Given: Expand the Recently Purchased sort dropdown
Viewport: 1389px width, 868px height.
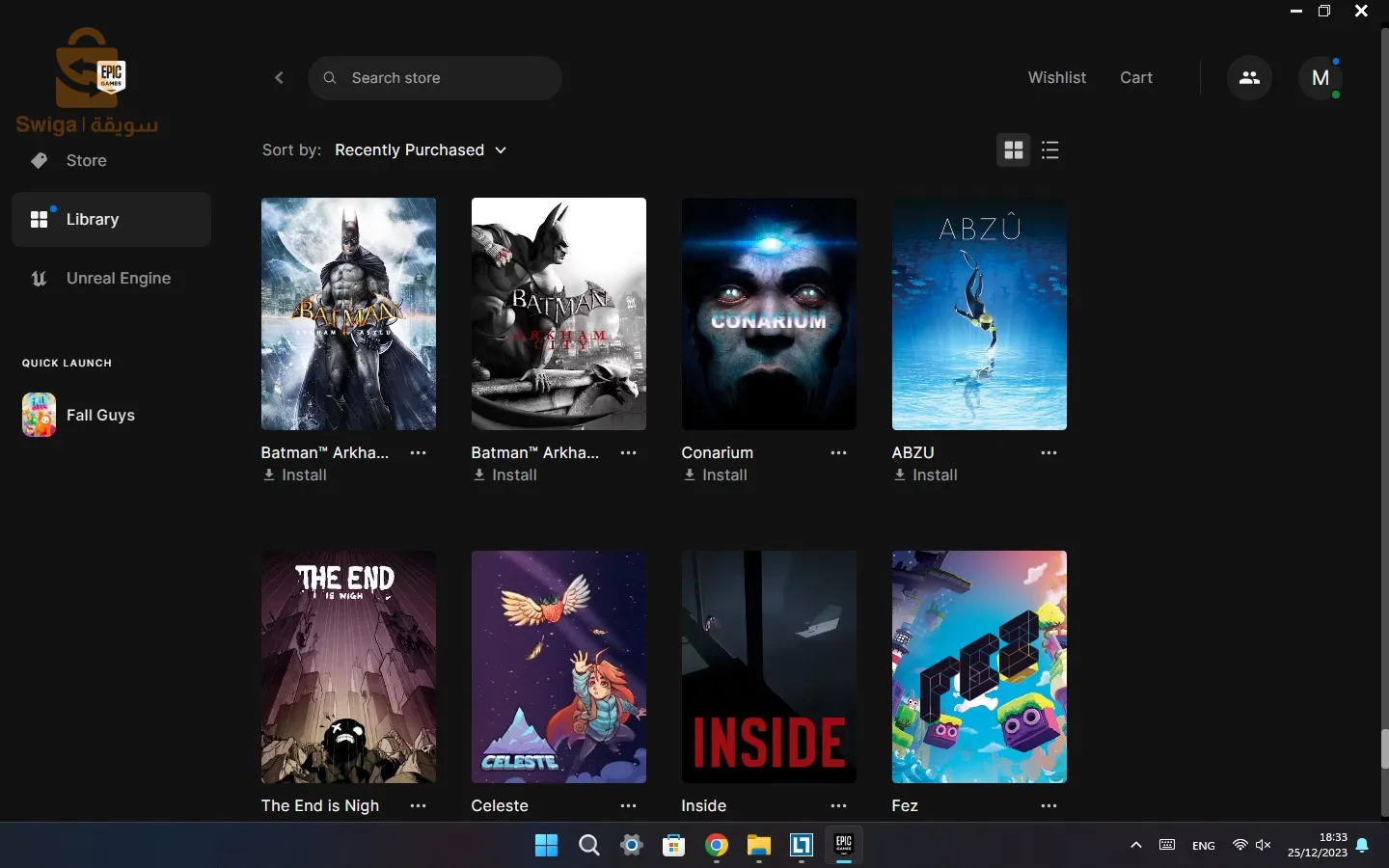Looking at the screenshot, I should point(421,150).
